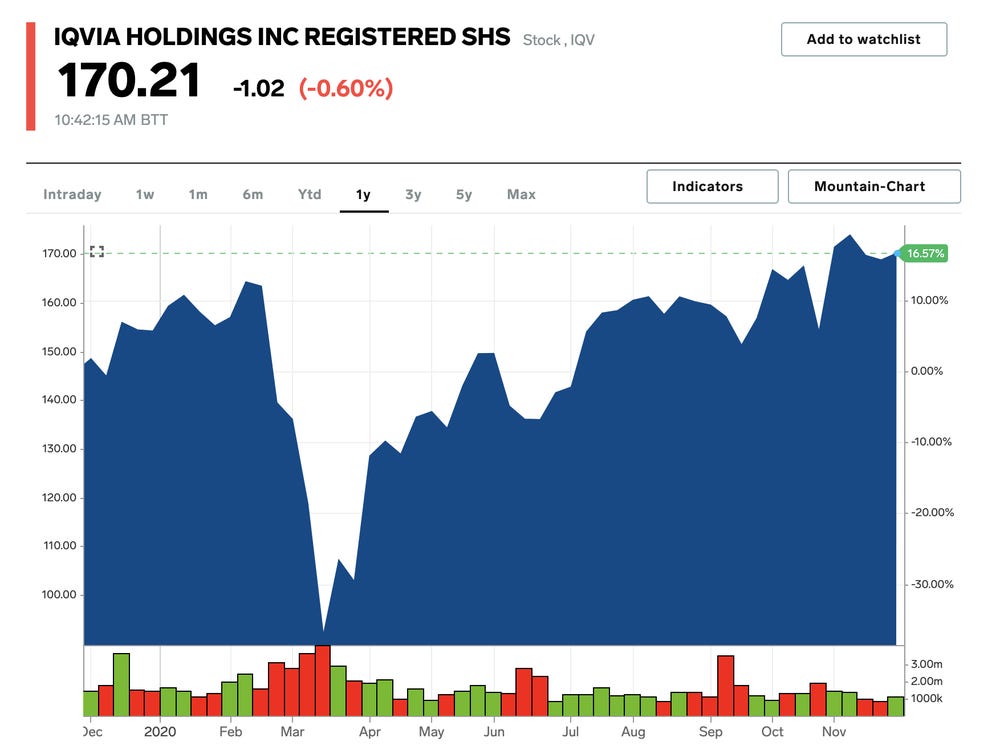
Task: Click the stock price 170.21
Action: 129,81
